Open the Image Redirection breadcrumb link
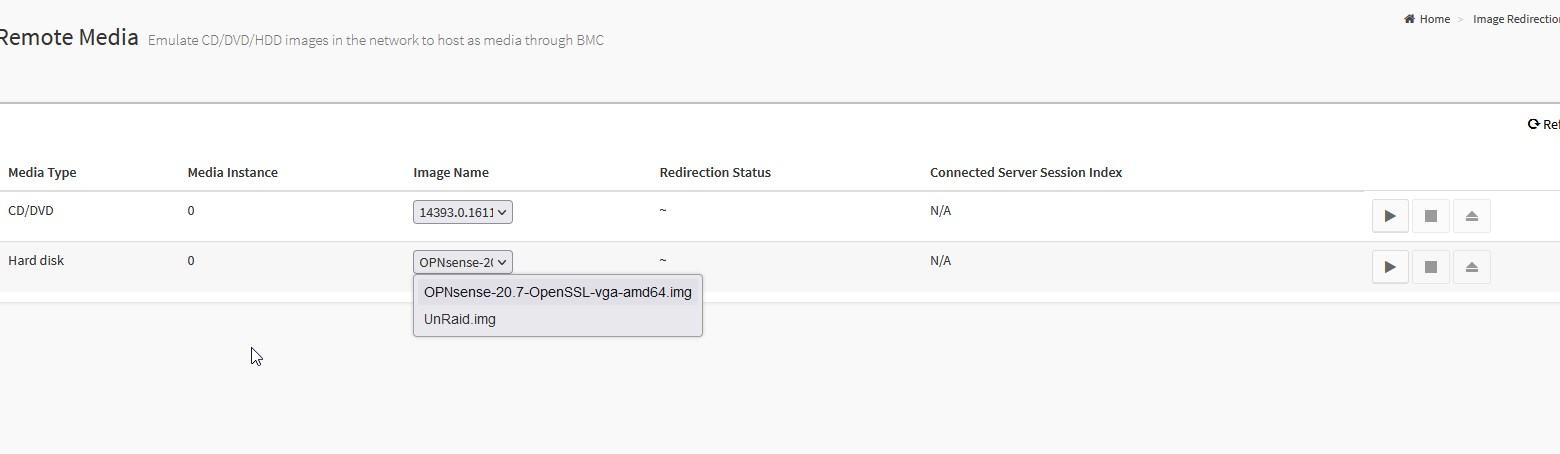This screenshot has height=454, width=1560. [1516, 19]
